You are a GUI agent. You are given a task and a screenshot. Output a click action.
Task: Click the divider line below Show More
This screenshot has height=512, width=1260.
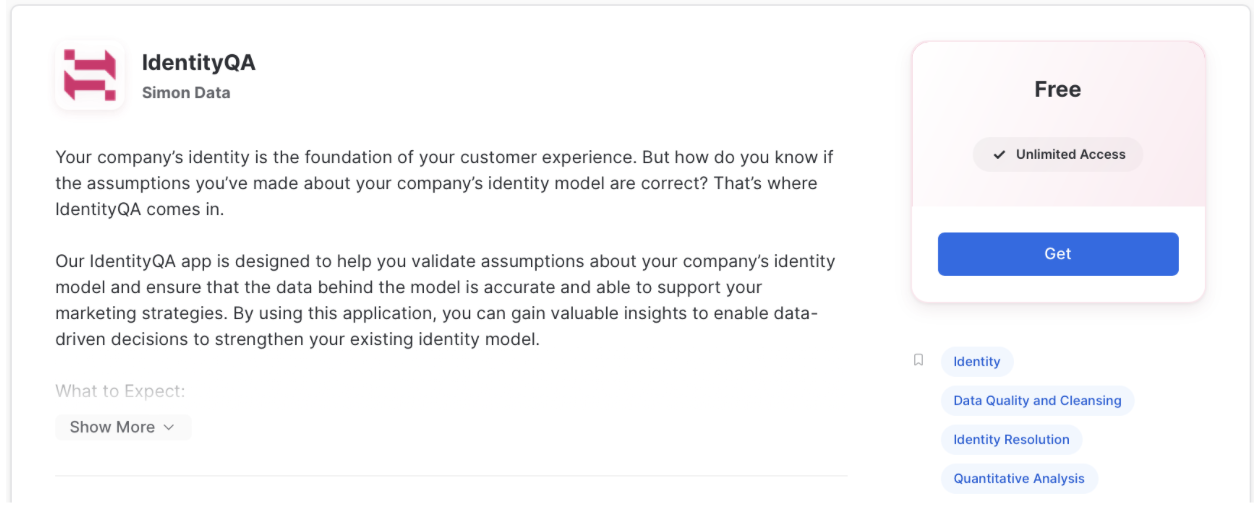coord(451,476)
